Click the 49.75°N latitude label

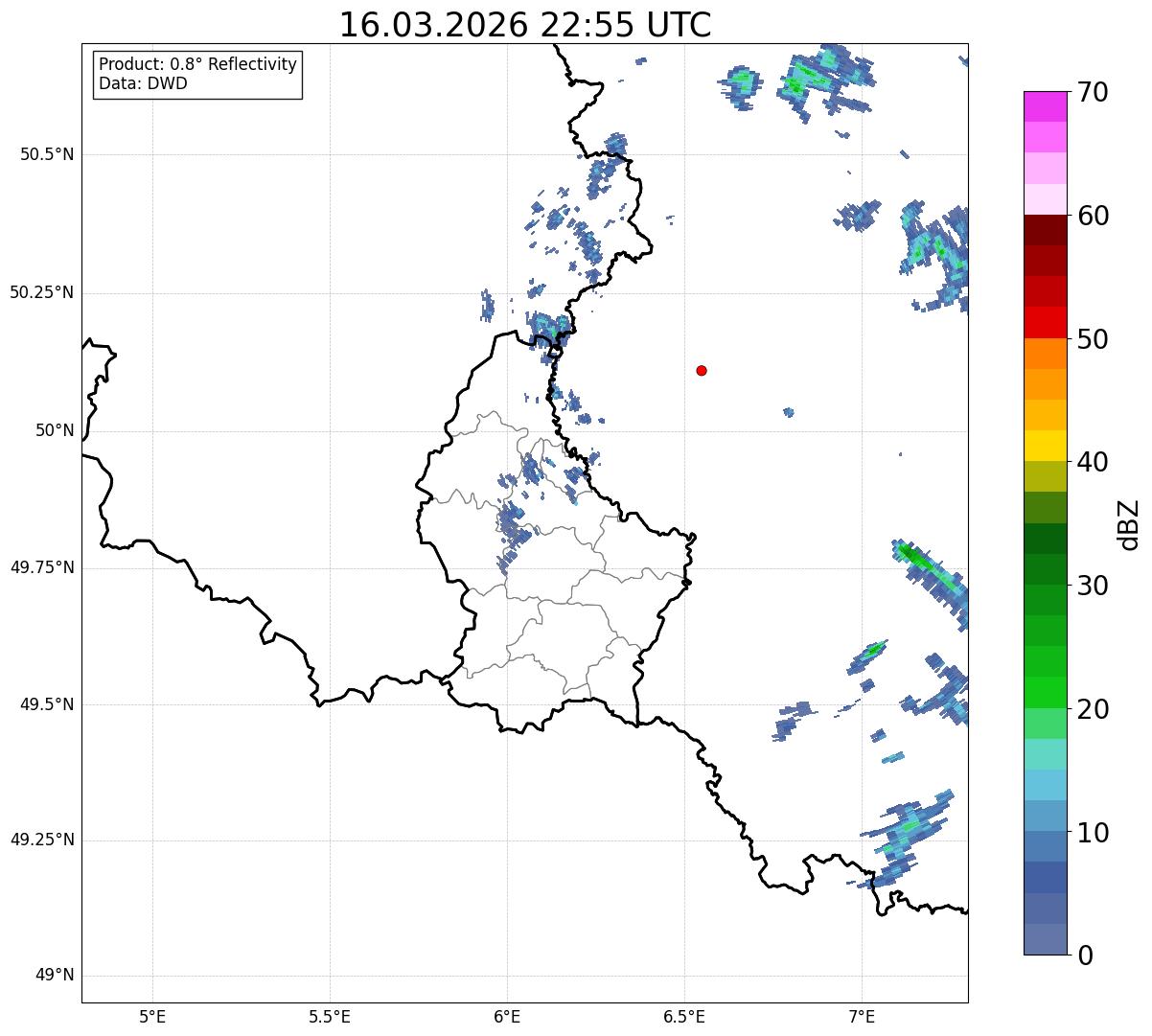coord(42,567)
